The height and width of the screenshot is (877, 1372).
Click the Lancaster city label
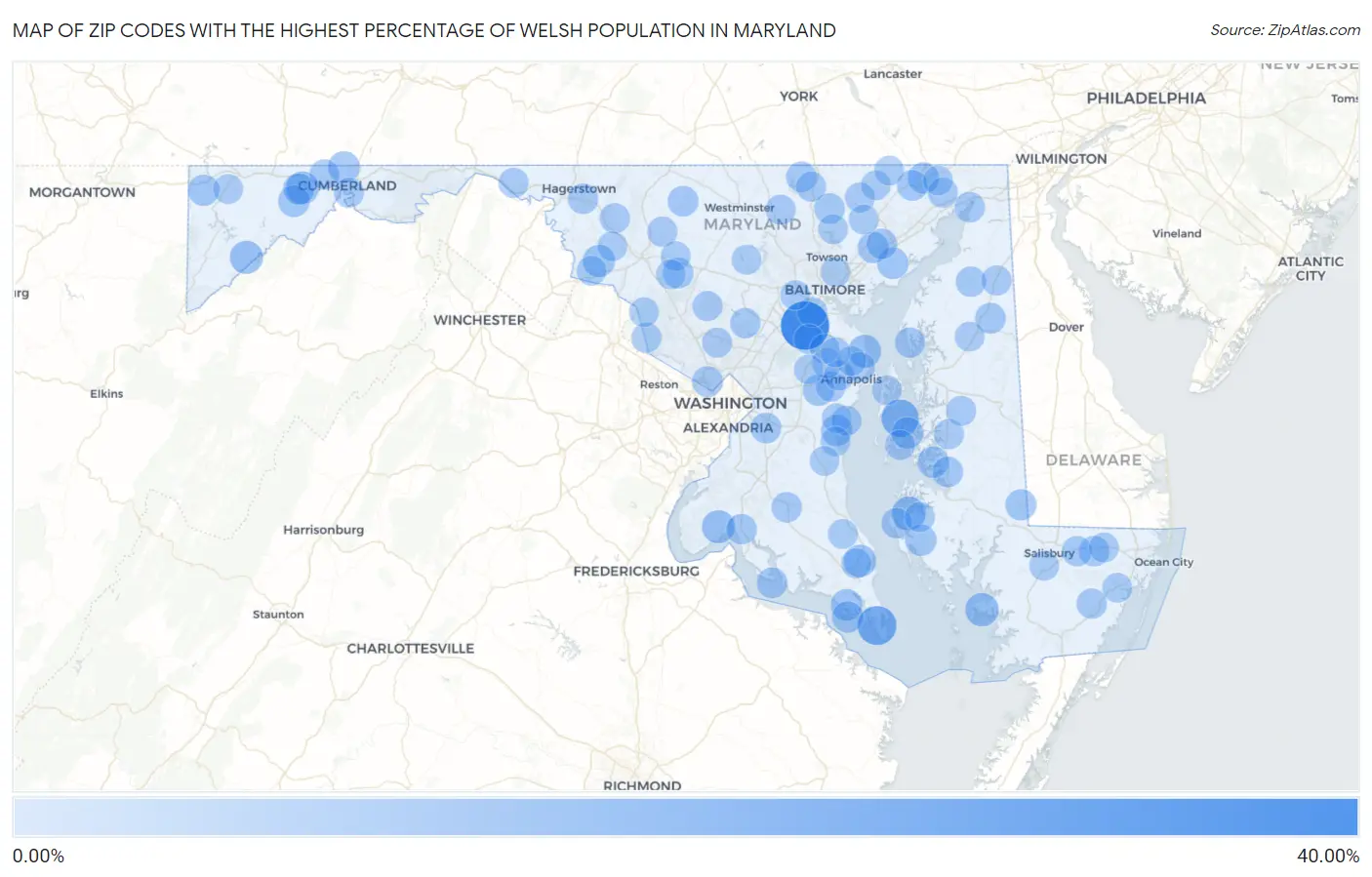[x=892, y=74]
